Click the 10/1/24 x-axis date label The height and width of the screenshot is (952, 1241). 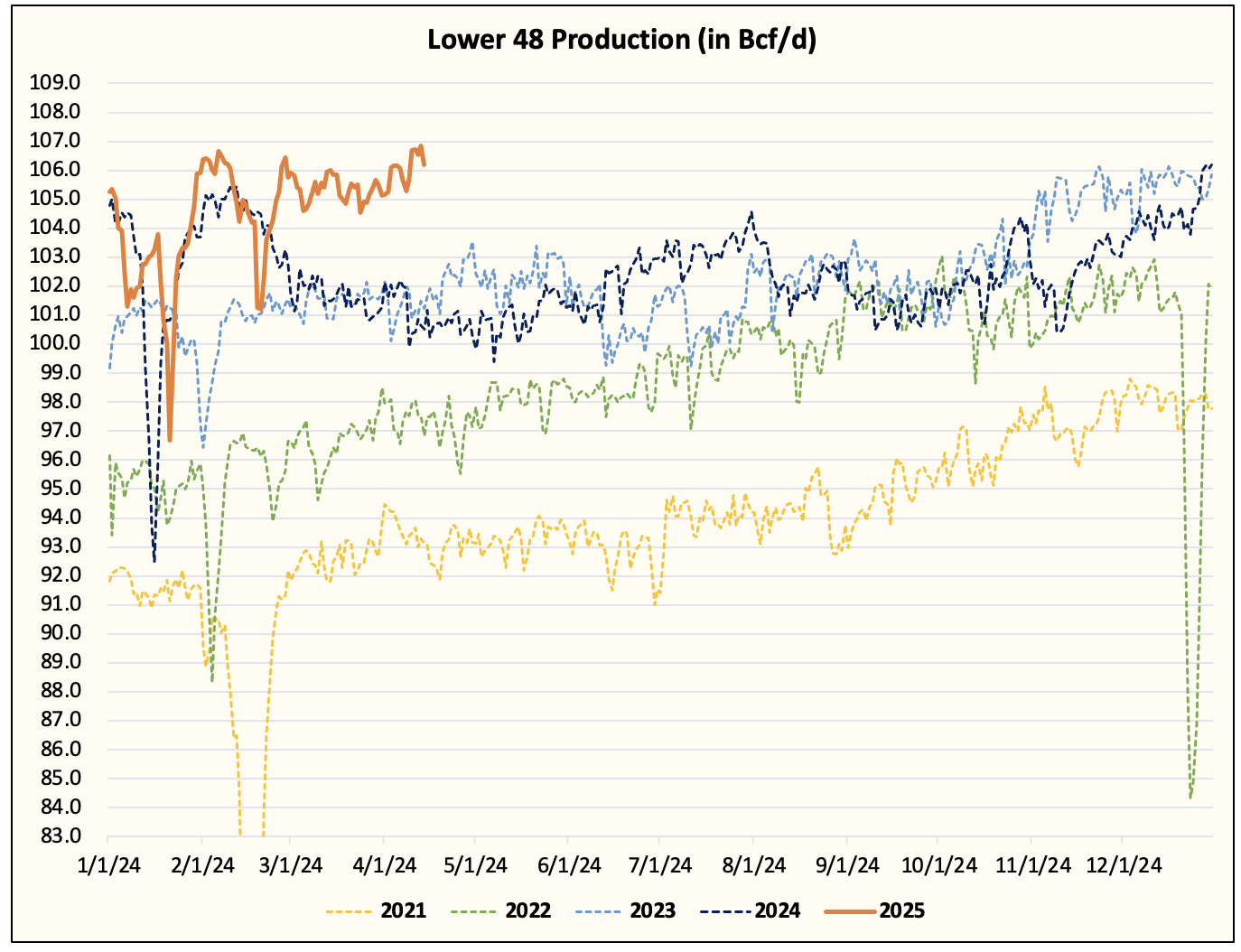939,864
